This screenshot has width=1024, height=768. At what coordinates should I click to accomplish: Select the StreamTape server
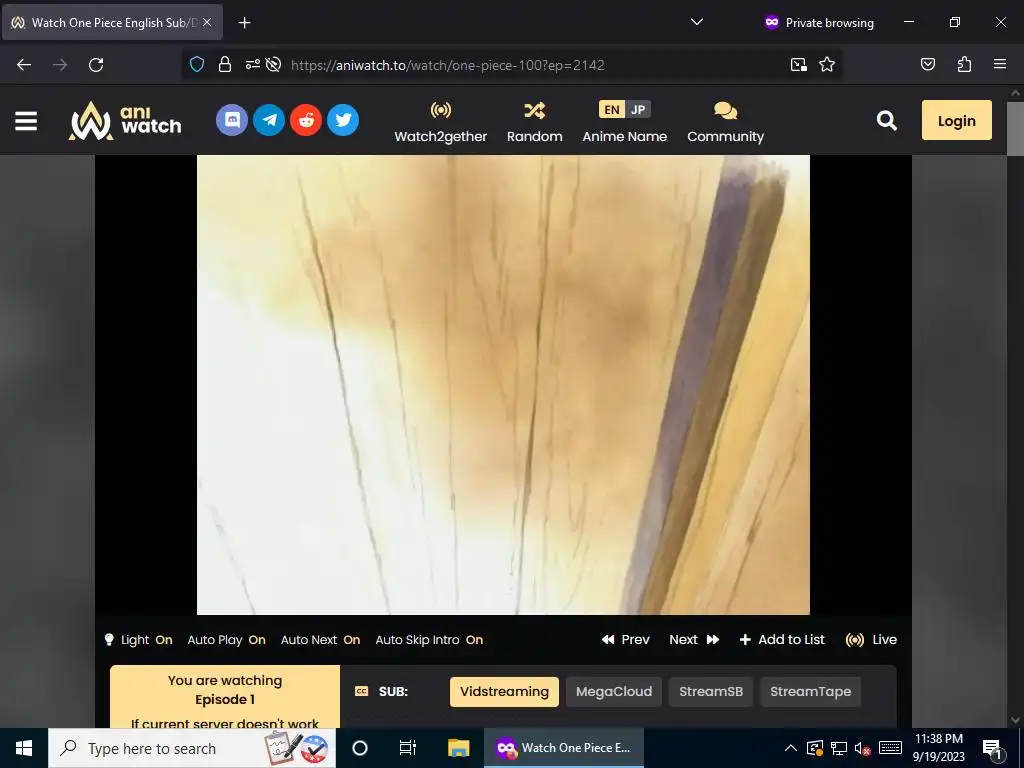810,692
